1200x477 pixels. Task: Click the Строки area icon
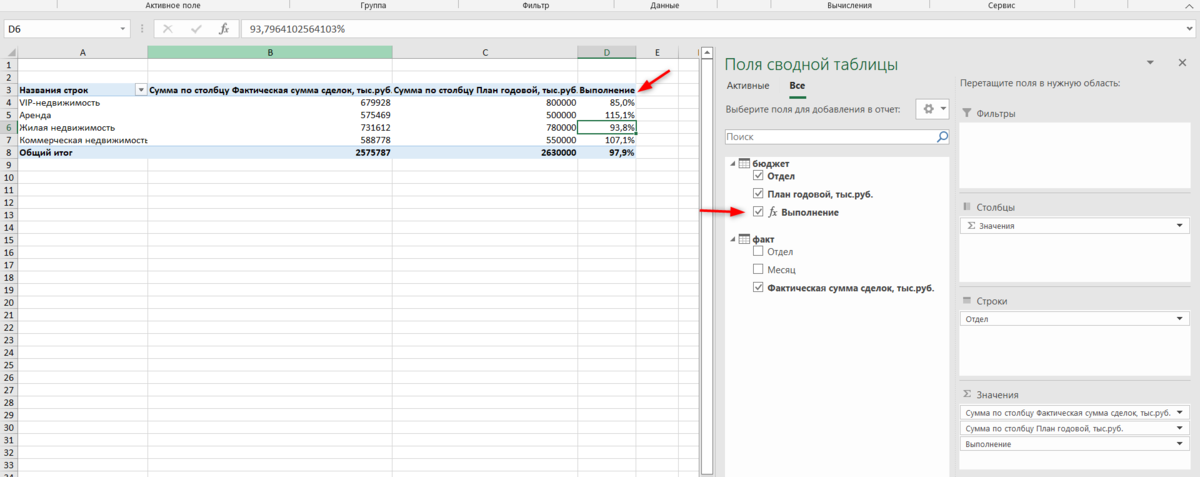click(x=967, y=301)
